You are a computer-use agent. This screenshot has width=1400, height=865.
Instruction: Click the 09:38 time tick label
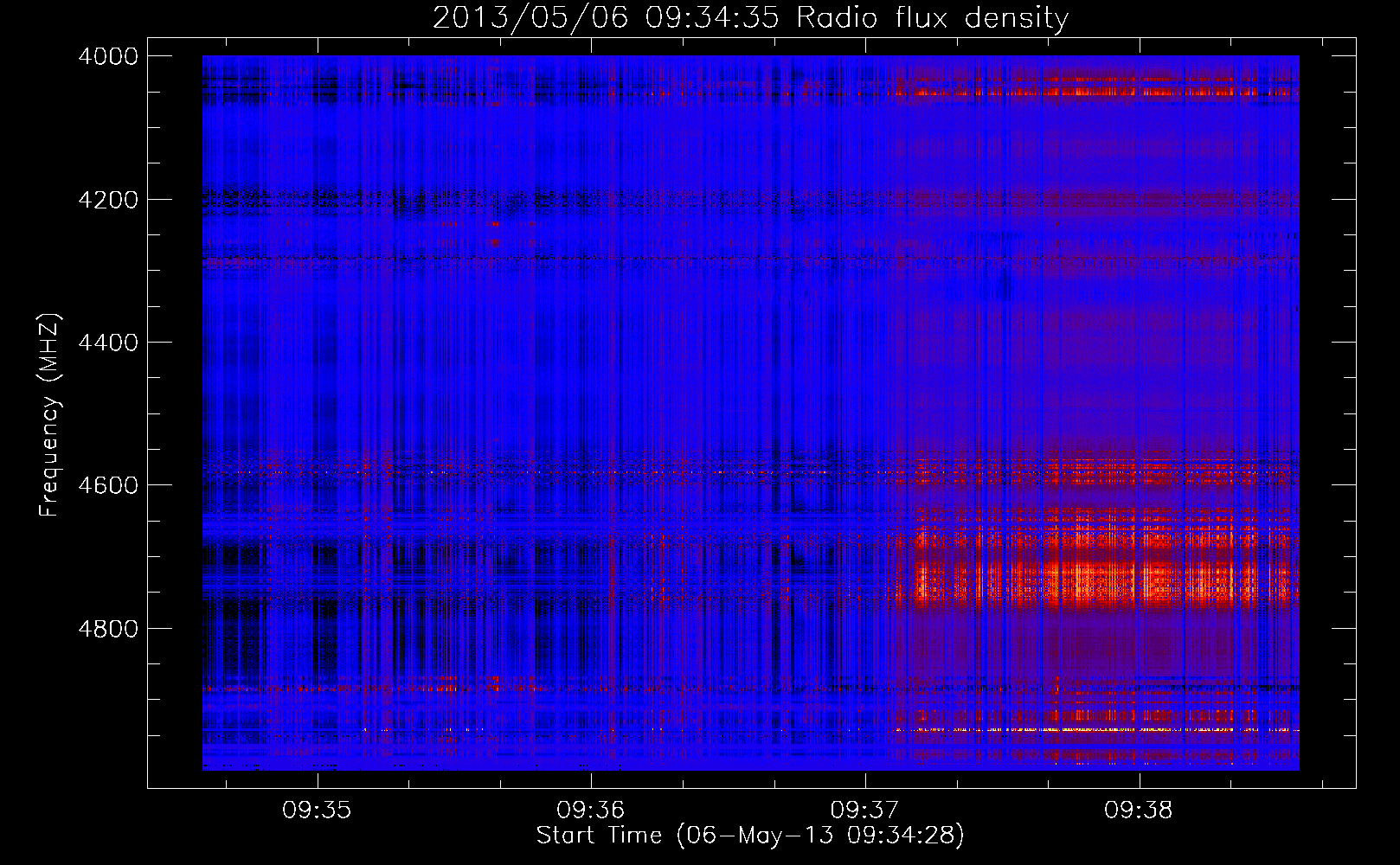coord(1139,811)
